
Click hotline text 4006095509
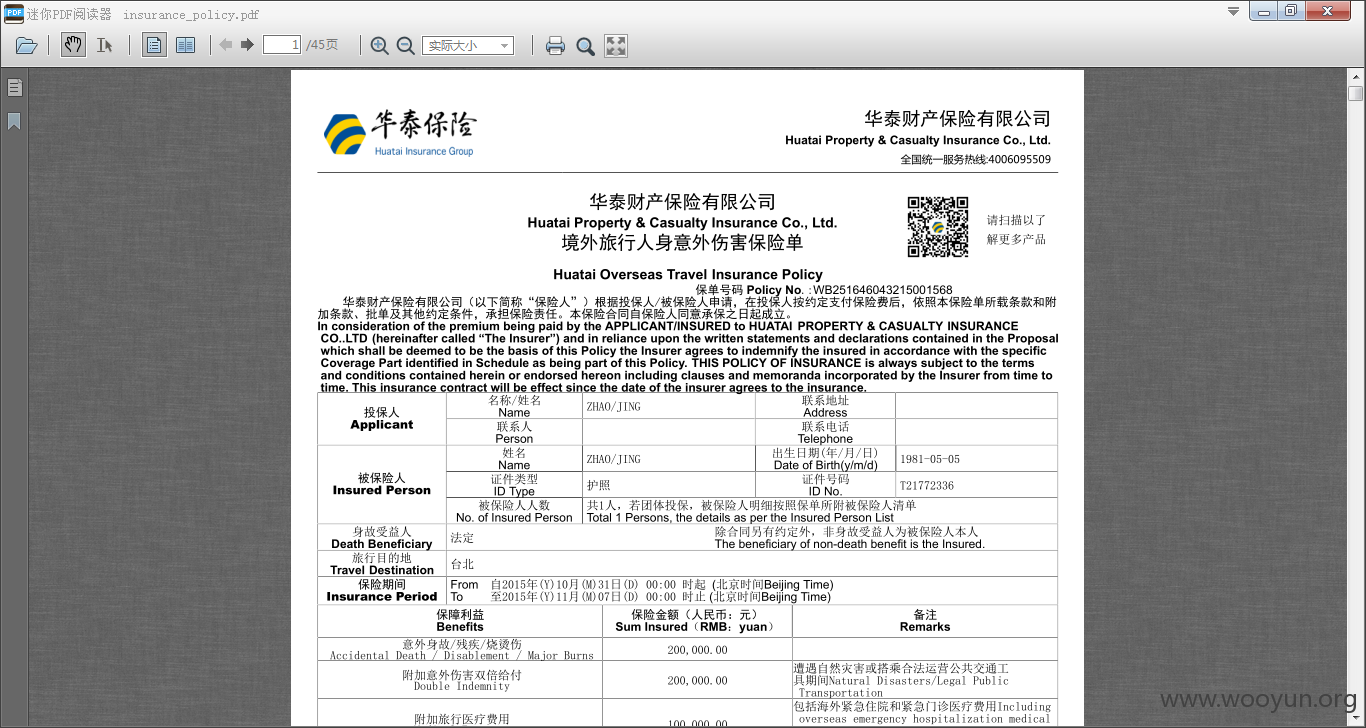[1019, 159]
